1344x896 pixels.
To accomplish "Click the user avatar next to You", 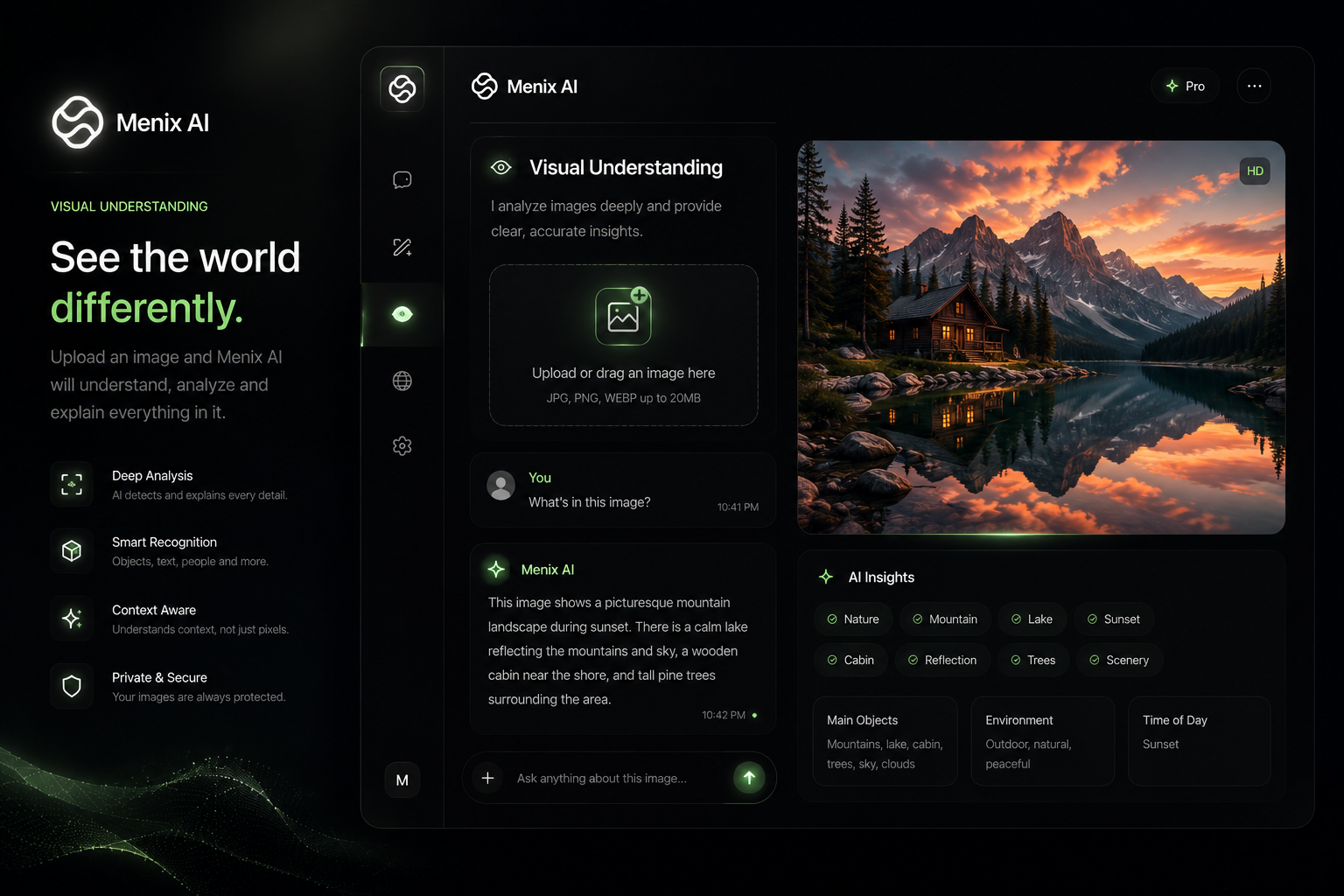I will click(x=501, y=486).
